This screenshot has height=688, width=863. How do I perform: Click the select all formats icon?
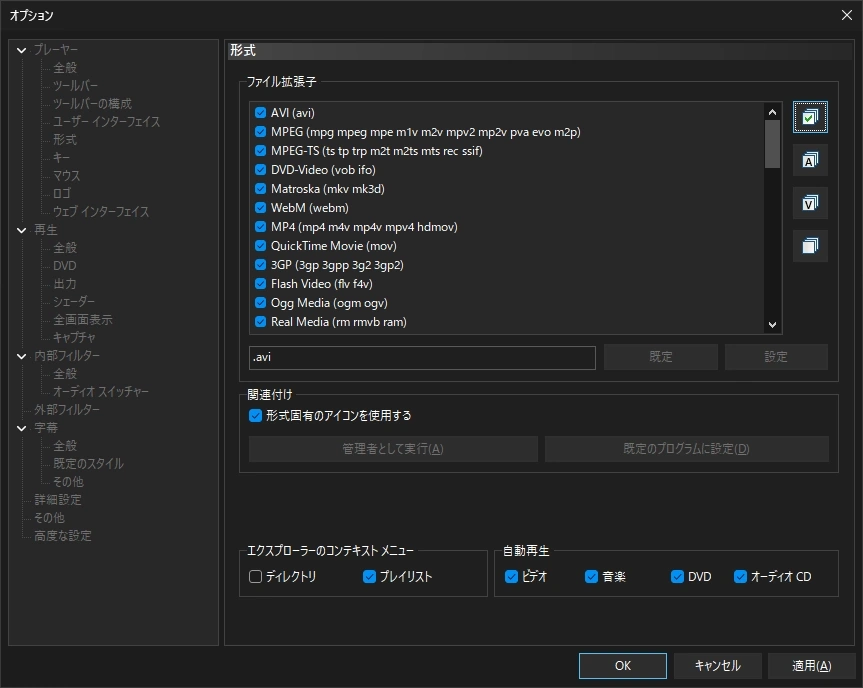click(x=810, y=117)
